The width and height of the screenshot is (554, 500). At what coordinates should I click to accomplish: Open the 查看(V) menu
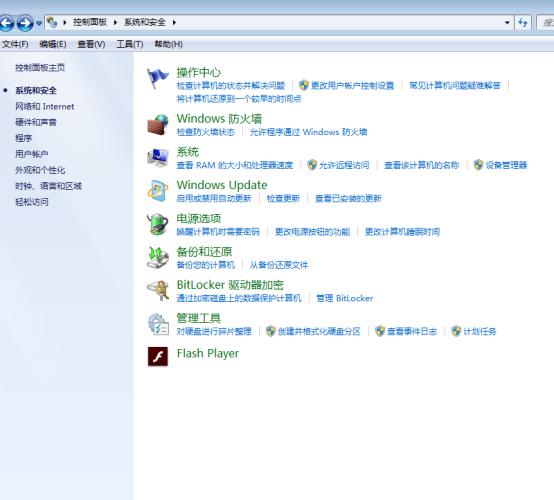(x=91, y=44)
